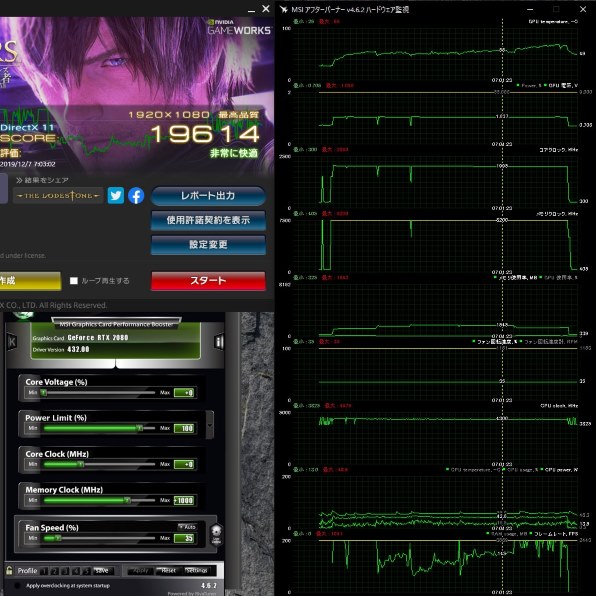This screenshot has width=596, height=596.
Task: Select profile slot 1
Action: tap(44, 571)
